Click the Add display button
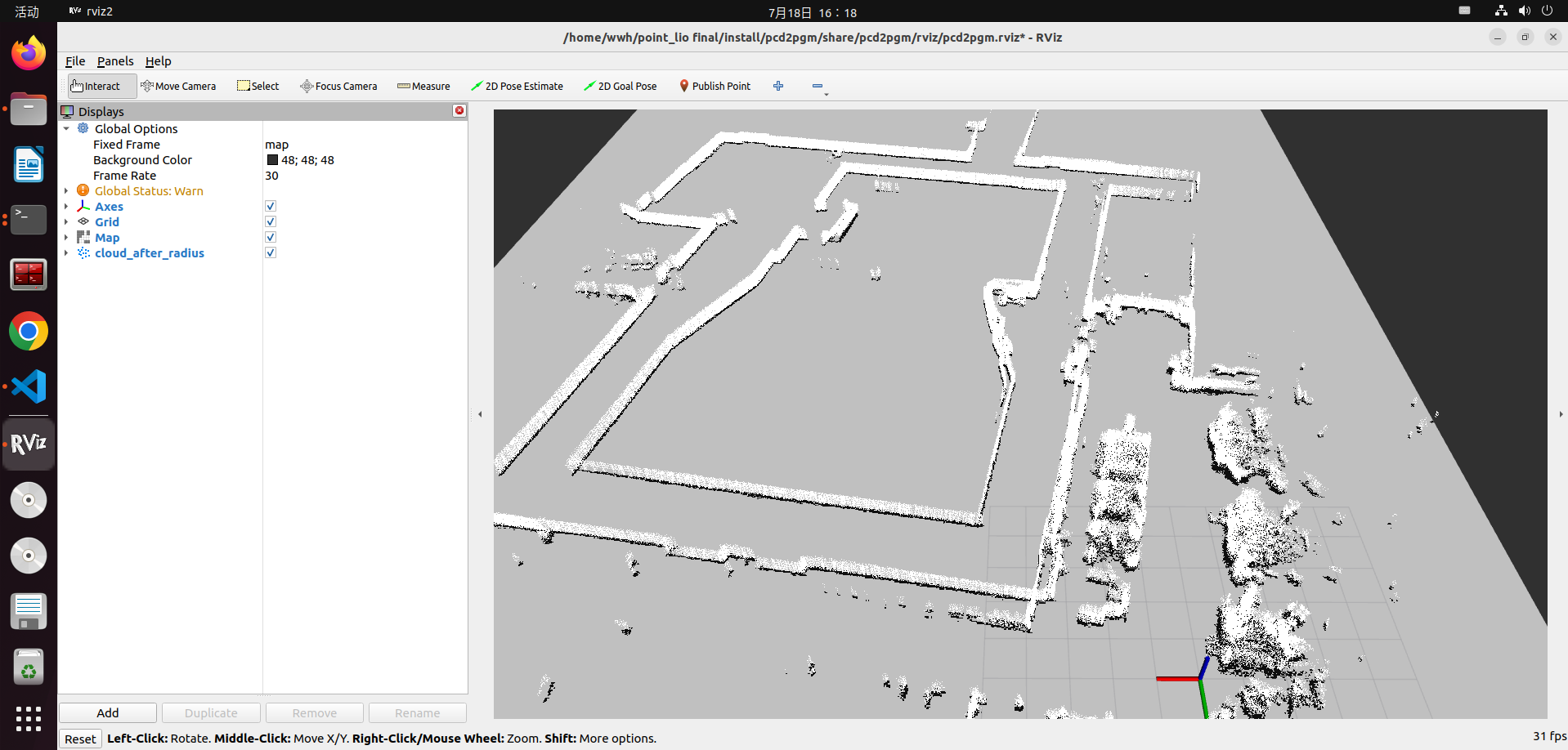This screenshot has height=750, width=1568. [108, 713]
